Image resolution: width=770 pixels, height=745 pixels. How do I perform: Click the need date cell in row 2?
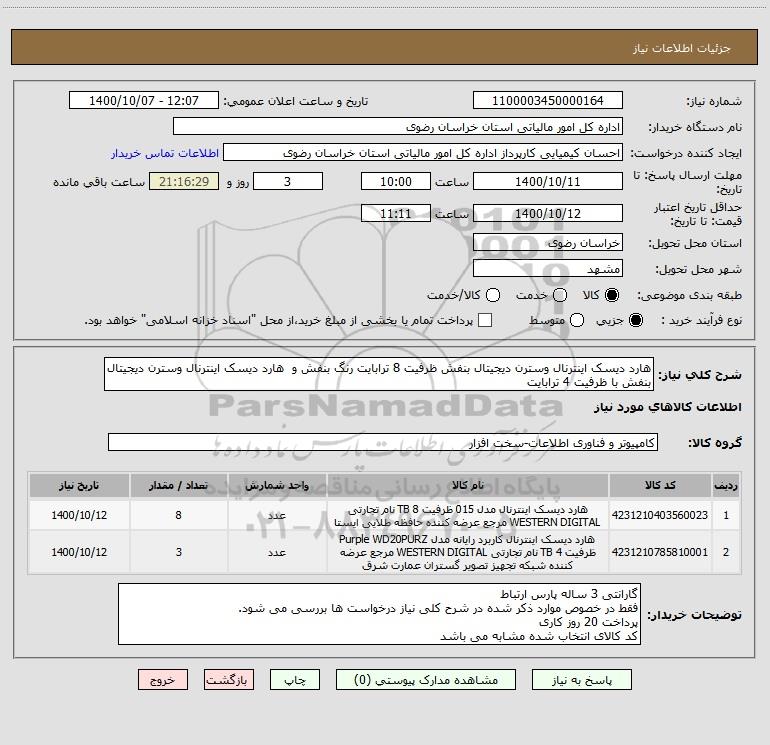pyautogui.click(x=79, y=552)
